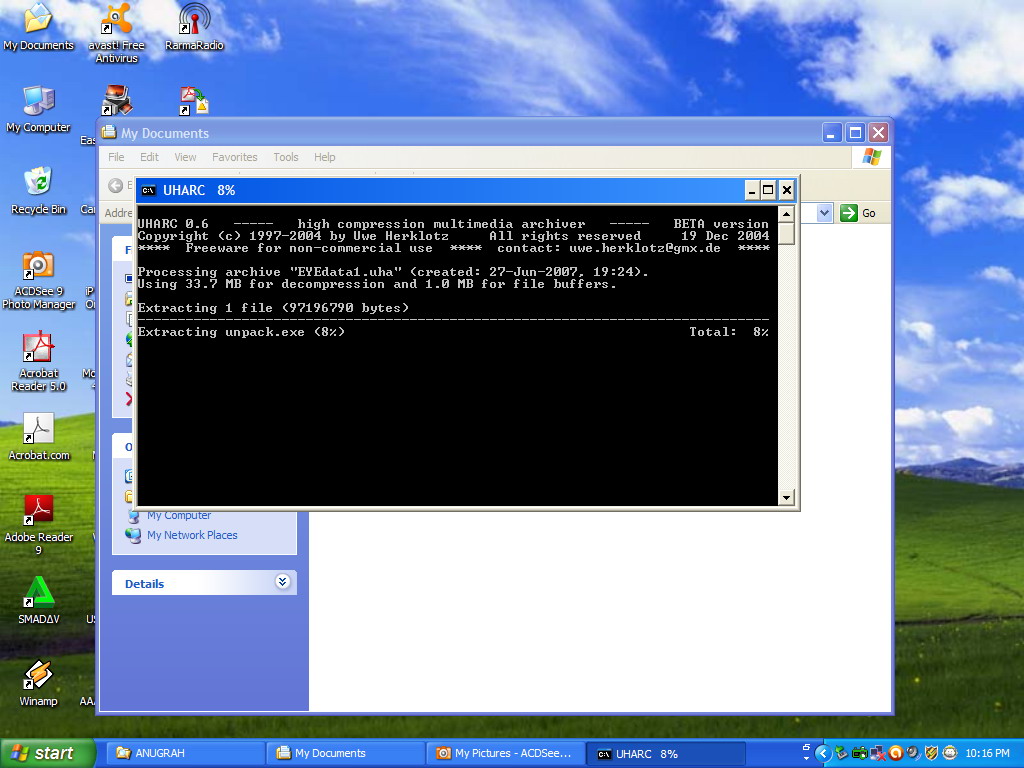Open Edit menu in My Documents
The width and height of the screenshot is (1024, 768).
pos(149,157)
